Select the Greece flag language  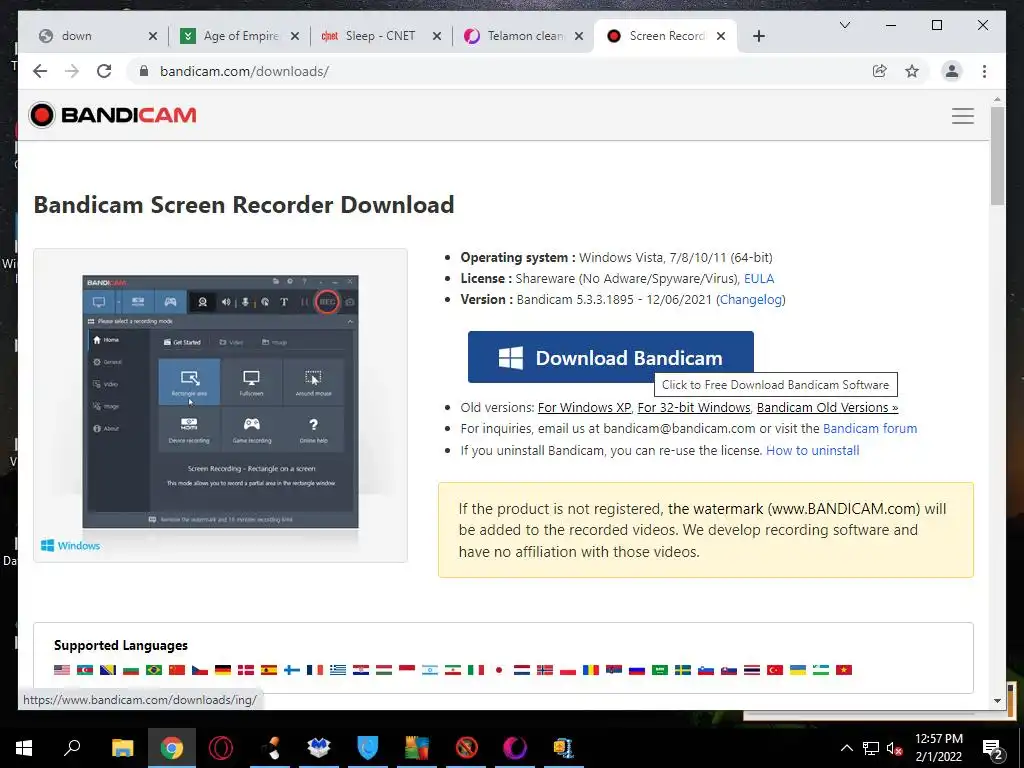(338, 670)
